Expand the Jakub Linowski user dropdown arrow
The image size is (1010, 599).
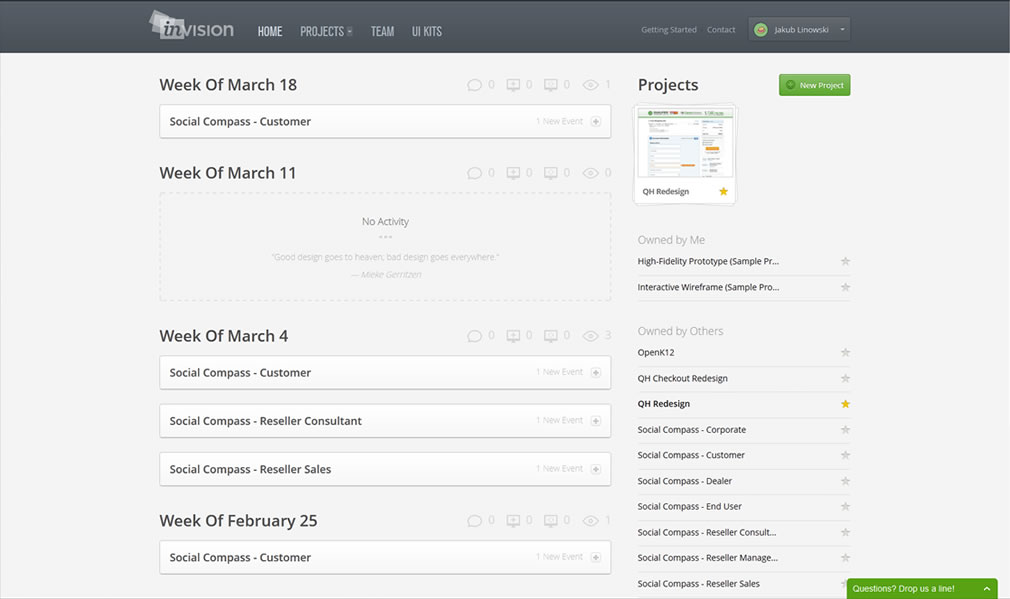pos(842,30)
